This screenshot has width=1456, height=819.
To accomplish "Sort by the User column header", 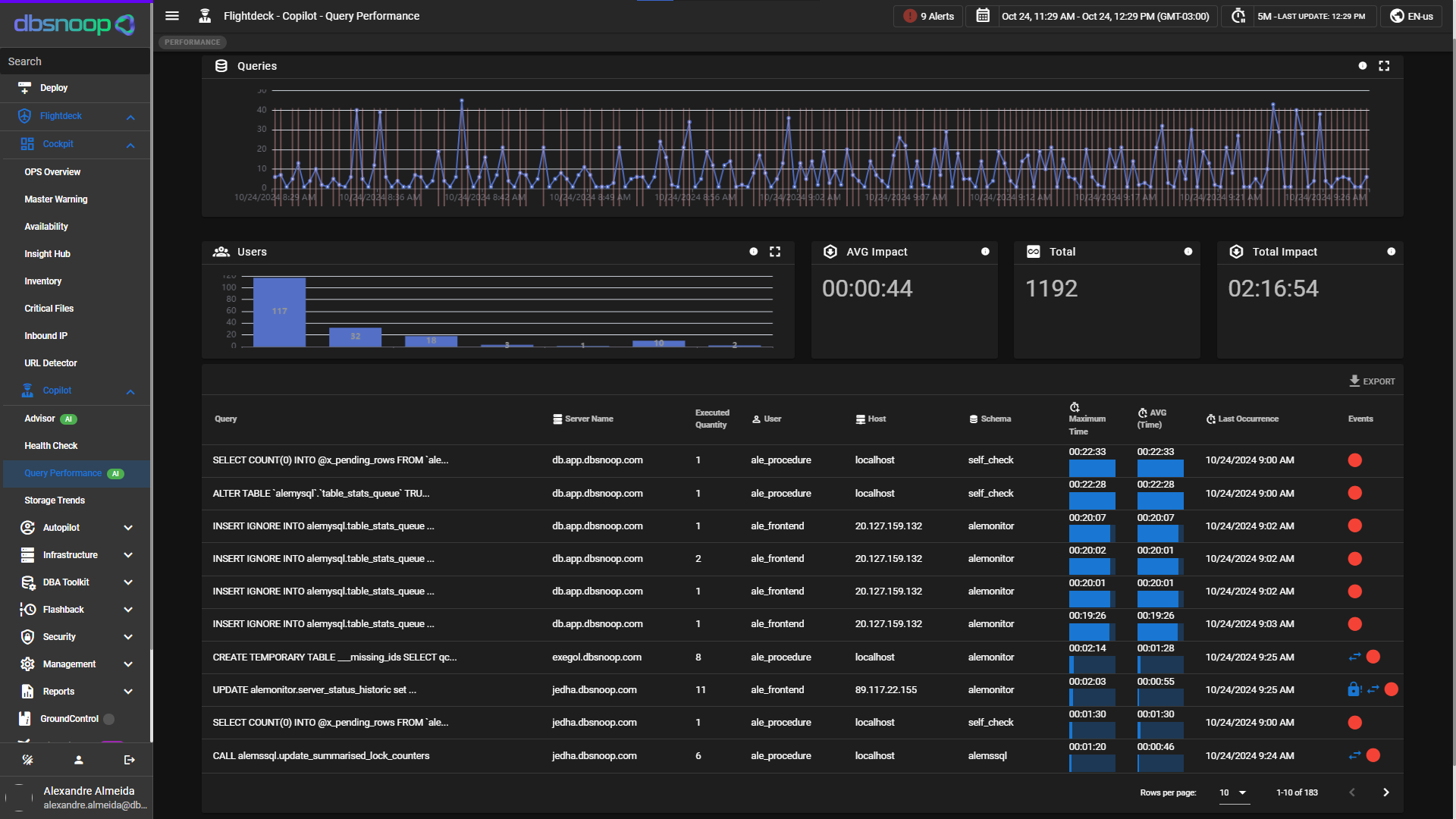I will point(767,419).
